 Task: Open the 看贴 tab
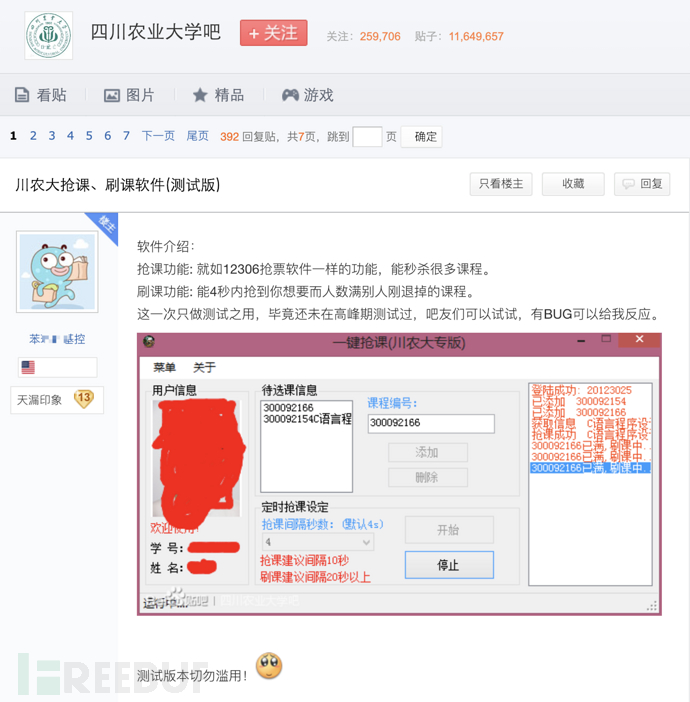pos(41,95)
